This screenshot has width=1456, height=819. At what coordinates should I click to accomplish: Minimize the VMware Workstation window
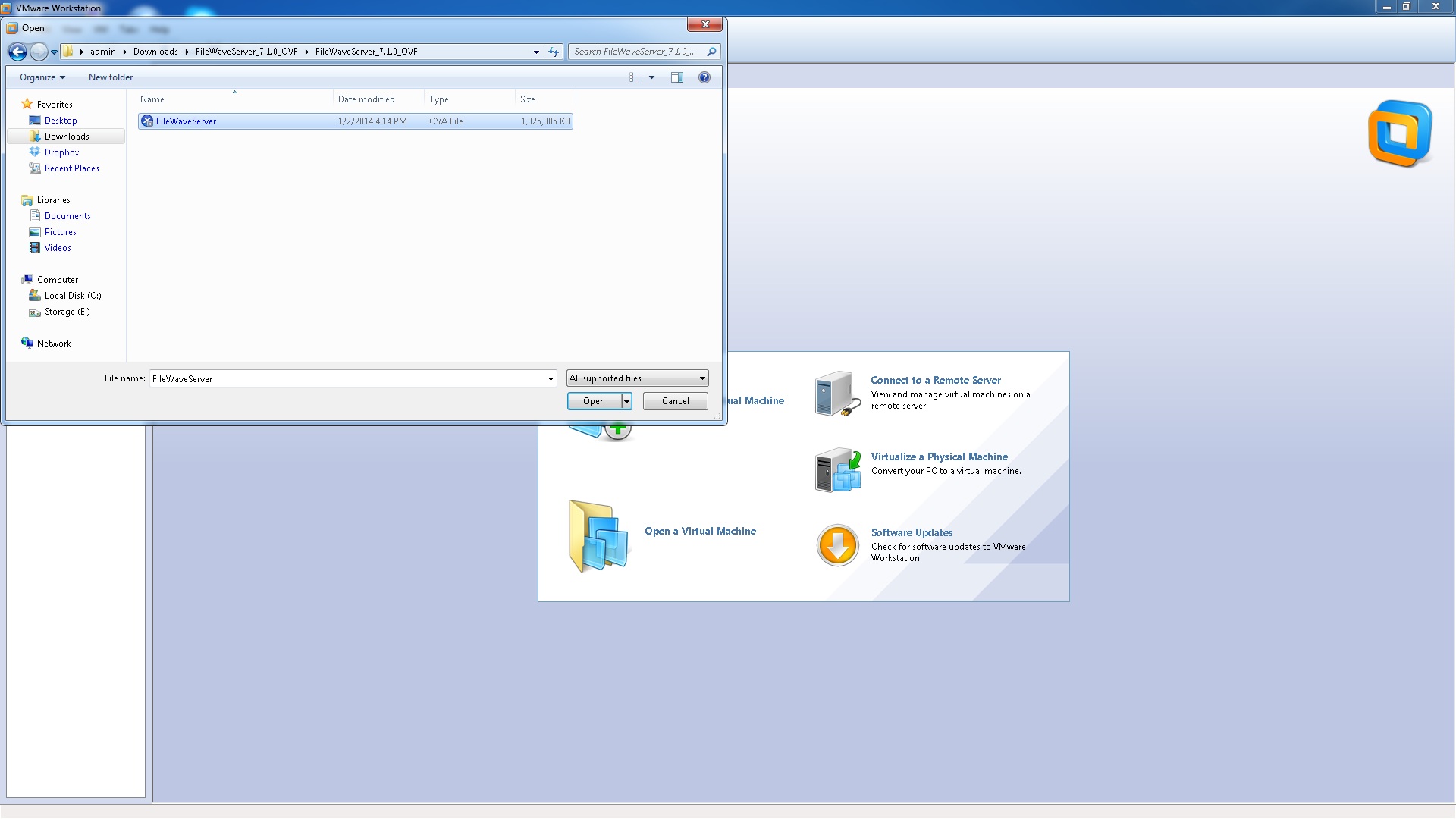click(1386, 7)
